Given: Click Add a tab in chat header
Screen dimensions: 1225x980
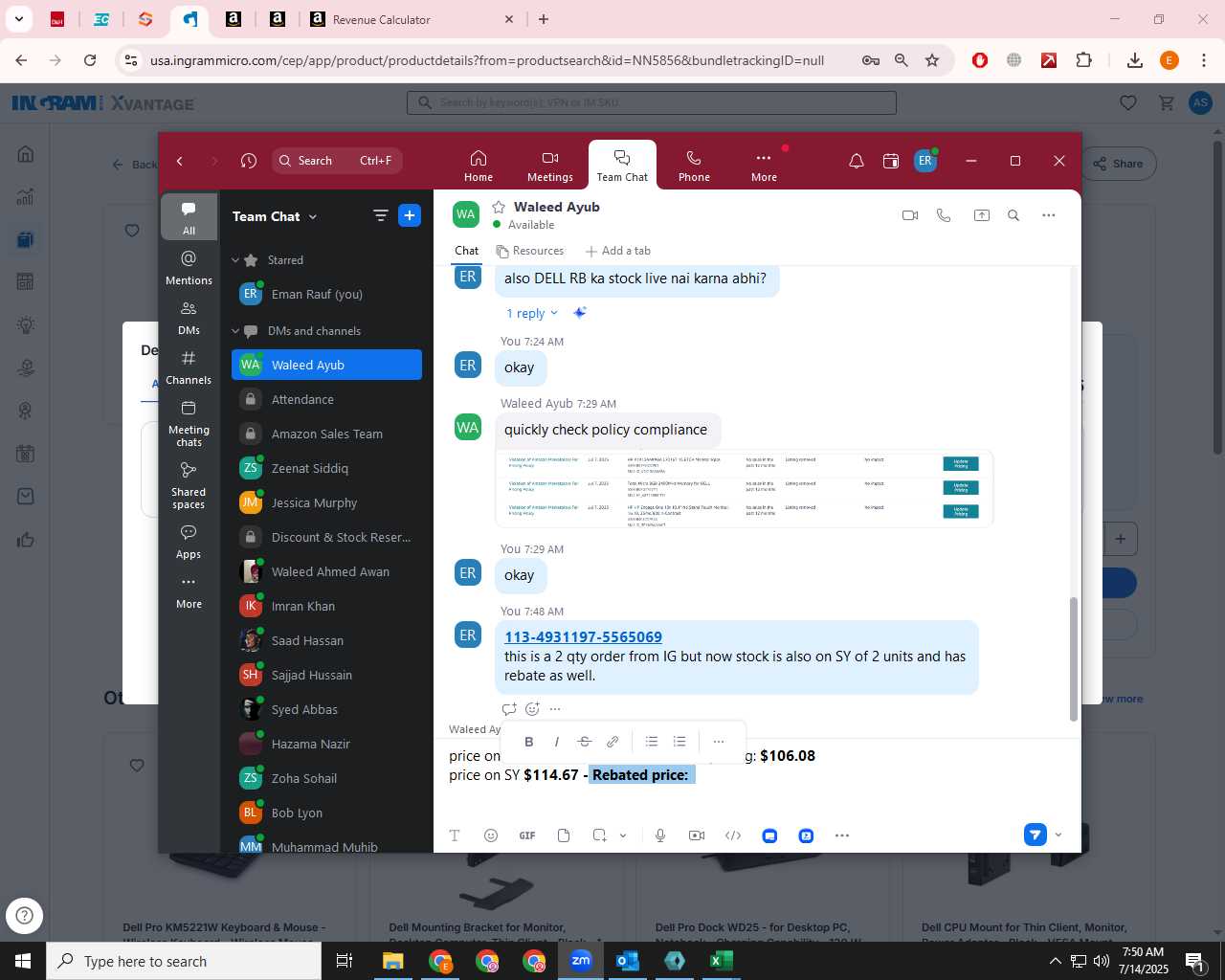Looking at the screenshot, I should 618,251.
